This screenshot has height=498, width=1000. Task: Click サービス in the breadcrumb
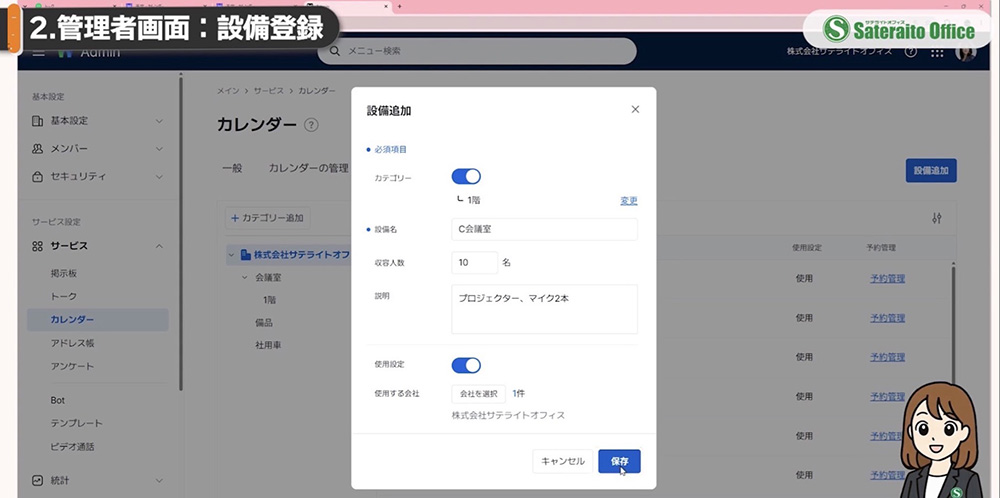coord(268,91)
